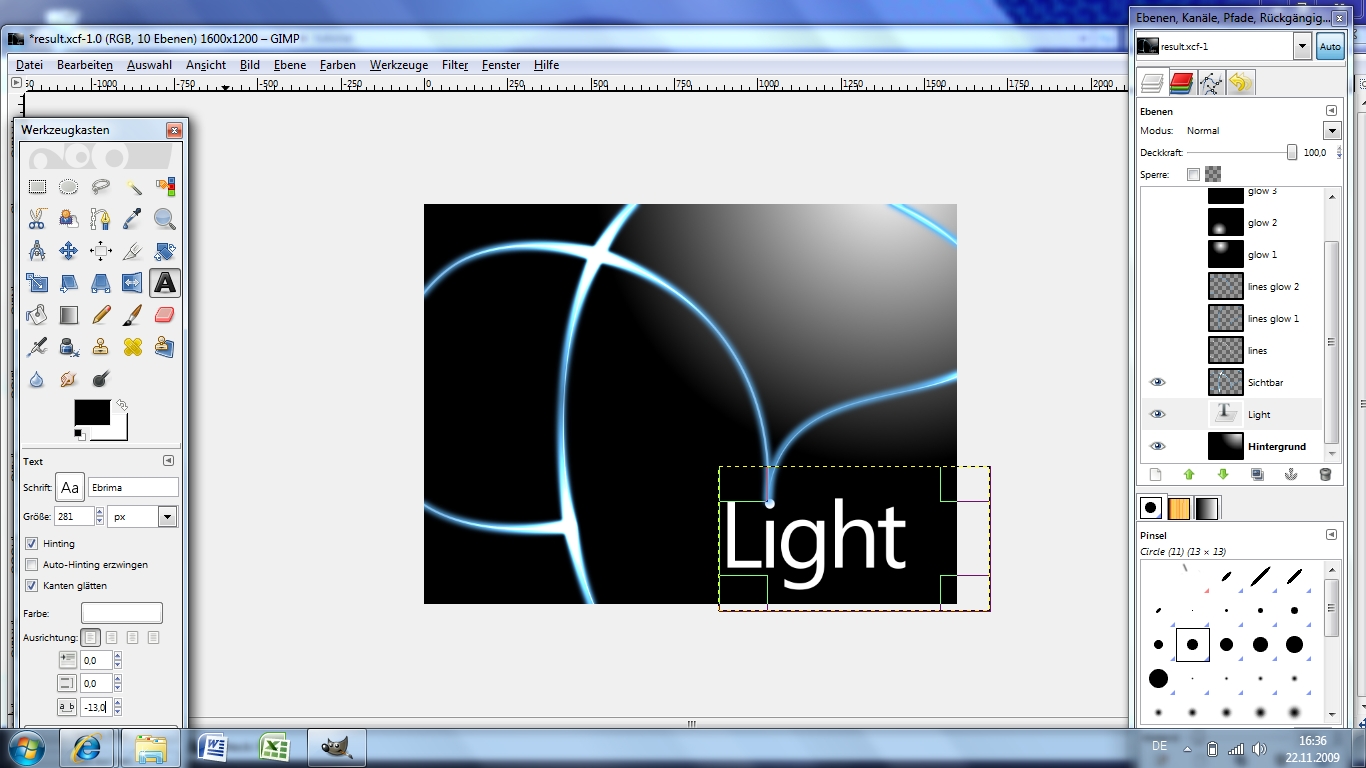
Task: Select the Scissors Select tool
Action: (x=37, y=218)
